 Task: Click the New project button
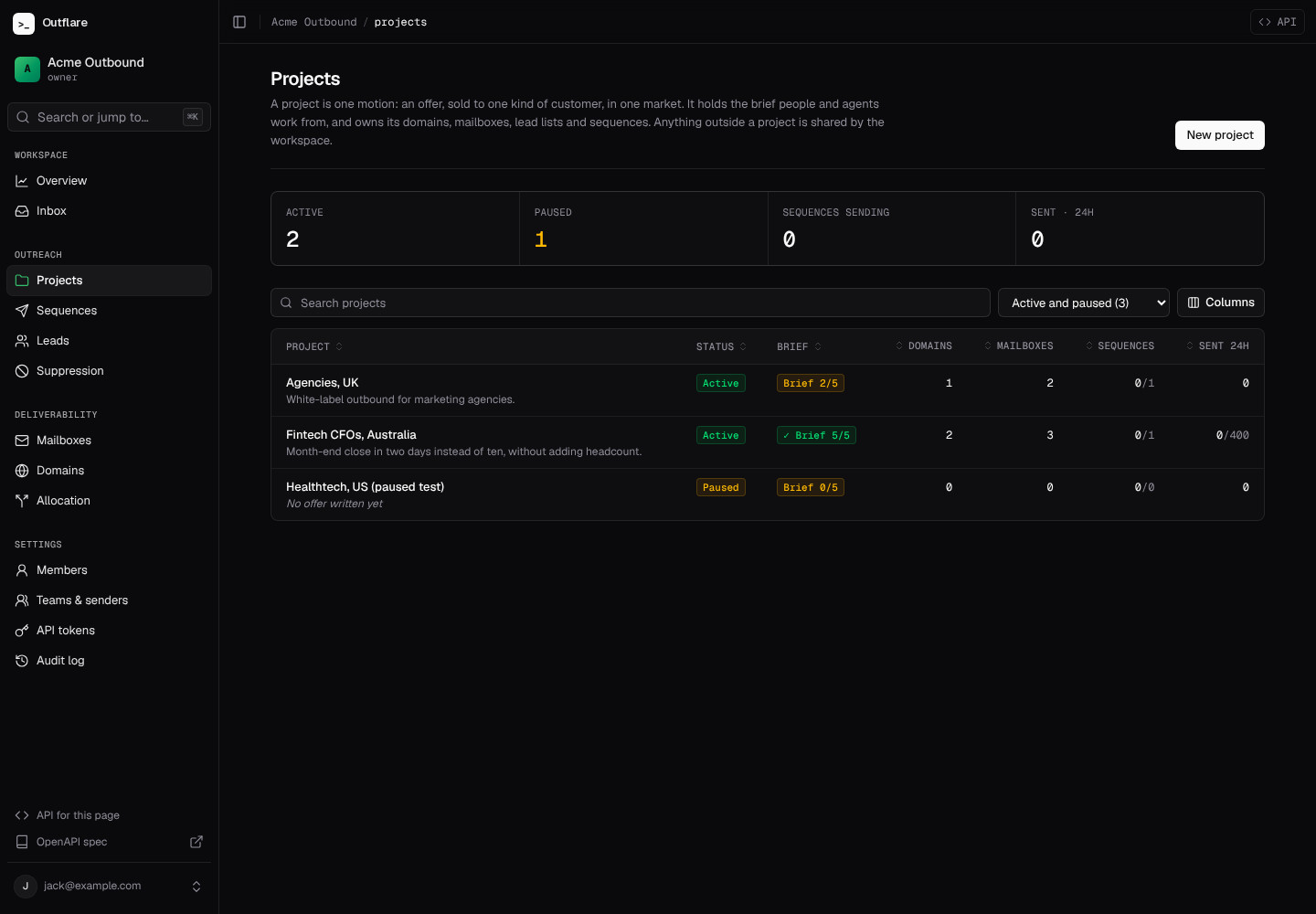[1220, 135]
